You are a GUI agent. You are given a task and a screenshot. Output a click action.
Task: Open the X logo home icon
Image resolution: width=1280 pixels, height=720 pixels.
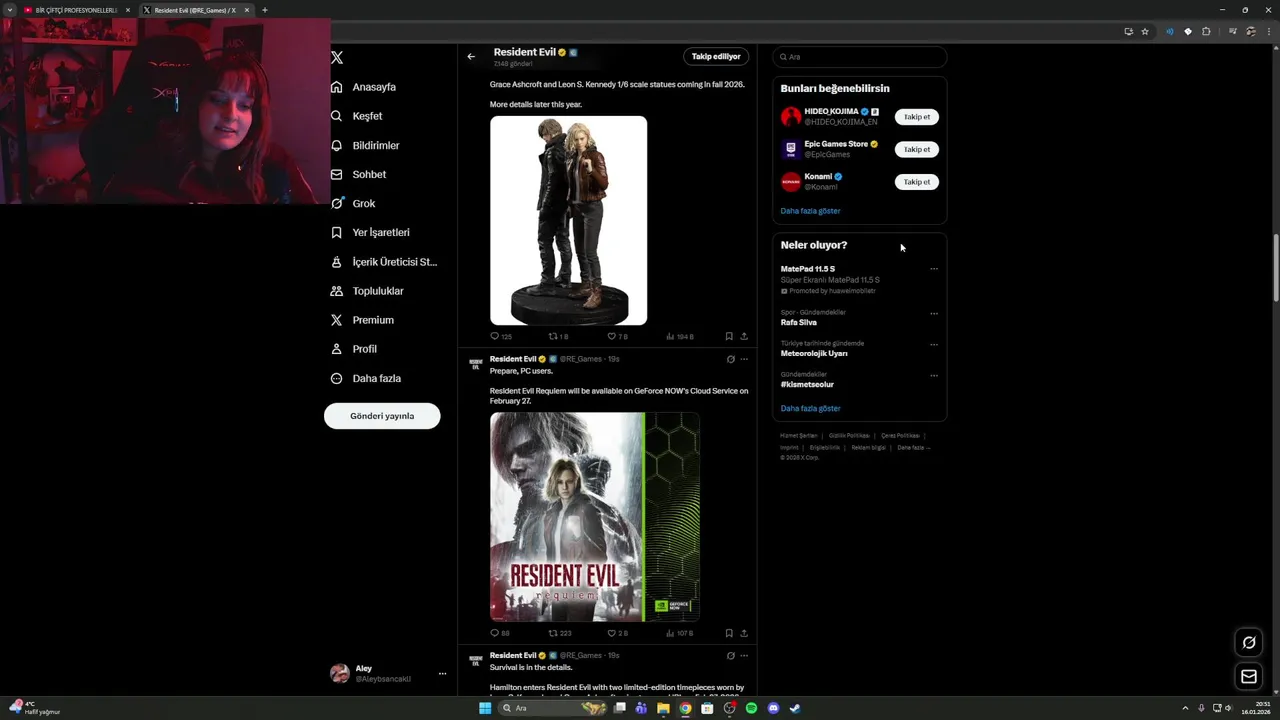337,58
